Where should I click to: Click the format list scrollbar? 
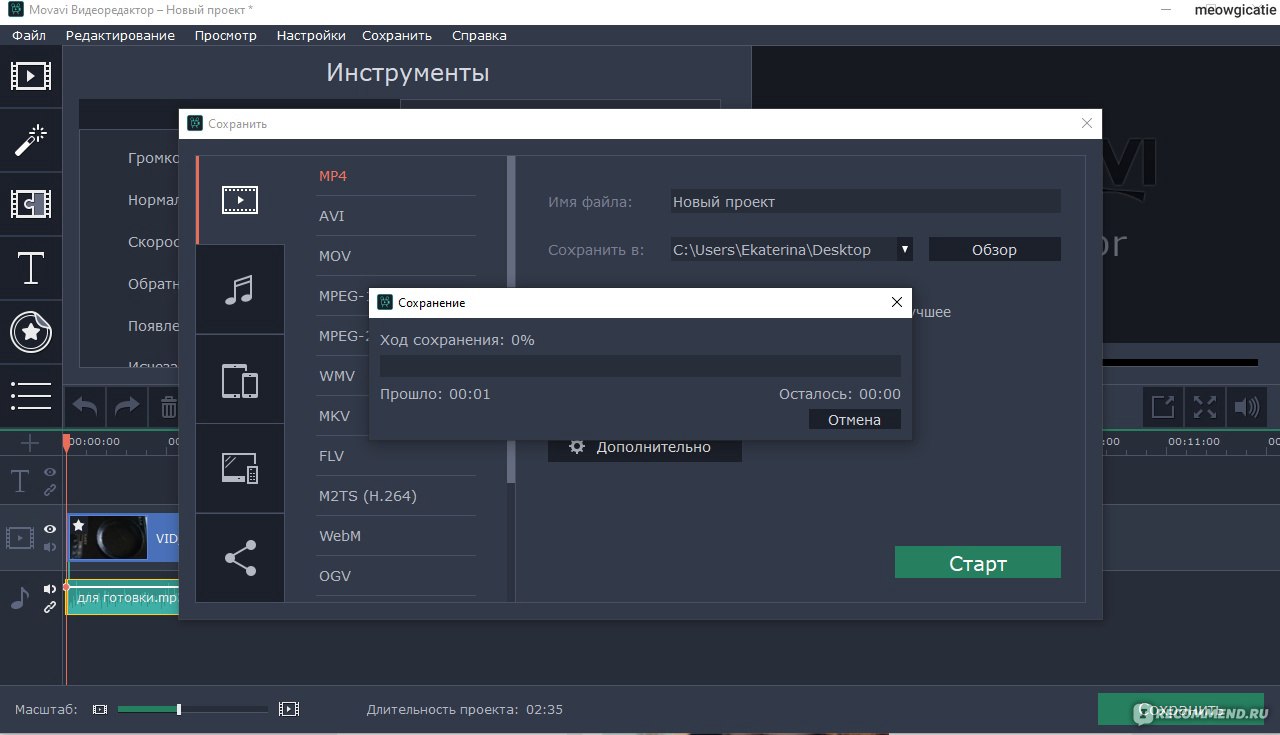point(511,320)
